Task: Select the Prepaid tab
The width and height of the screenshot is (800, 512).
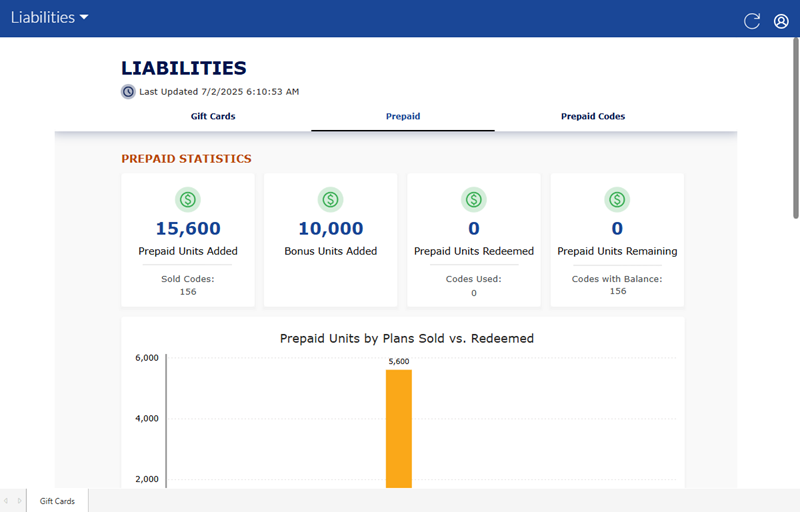Action: pos(403,116)
